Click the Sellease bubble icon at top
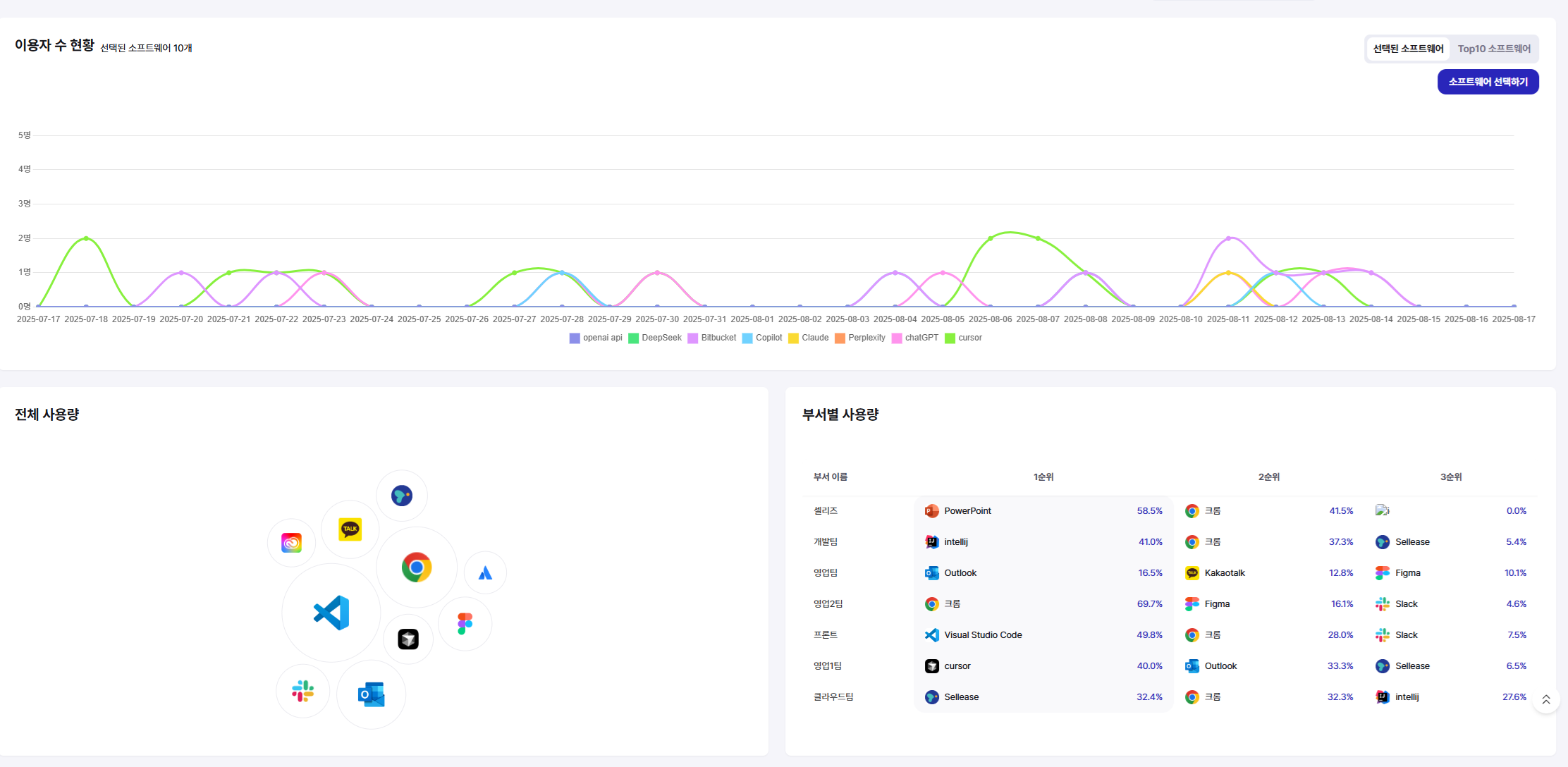 402,496
